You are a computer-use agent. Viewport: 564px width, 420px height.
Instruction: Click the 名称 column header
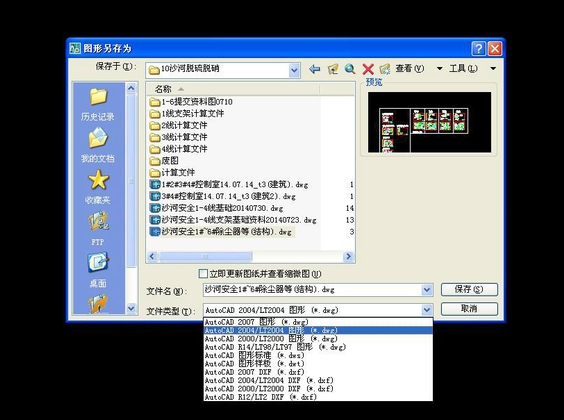coord(233,89)
